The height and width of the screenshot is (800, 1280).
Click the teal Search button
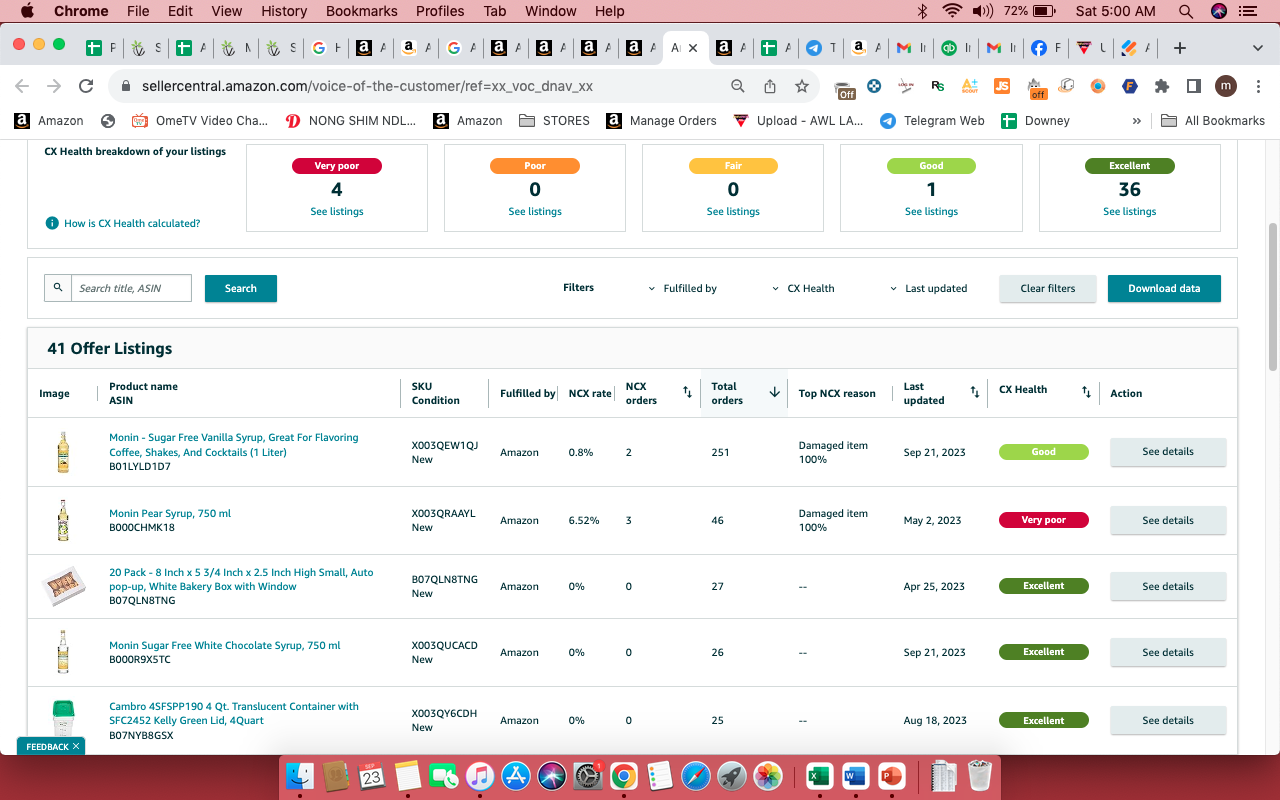[241, 288]
